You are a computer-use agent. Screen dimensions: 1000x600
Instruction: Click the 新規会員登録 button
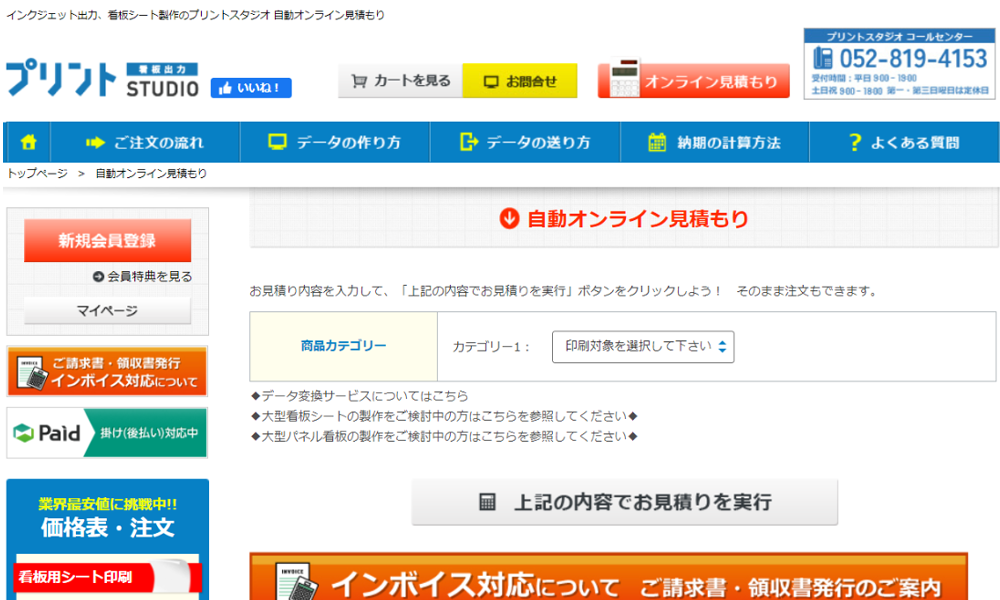click(108, 240)
